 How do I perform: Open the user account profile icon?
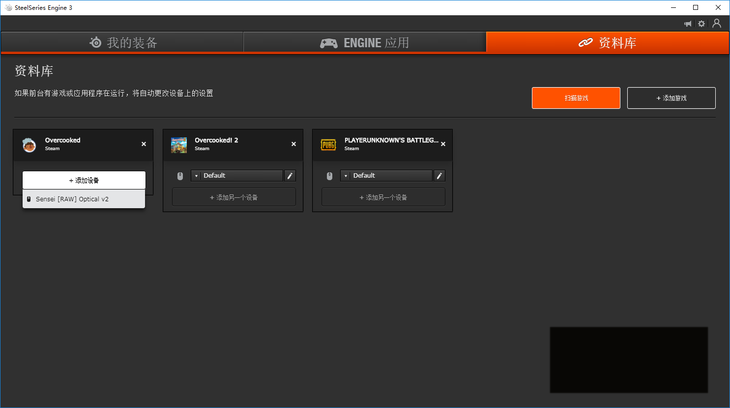[716, 23]
